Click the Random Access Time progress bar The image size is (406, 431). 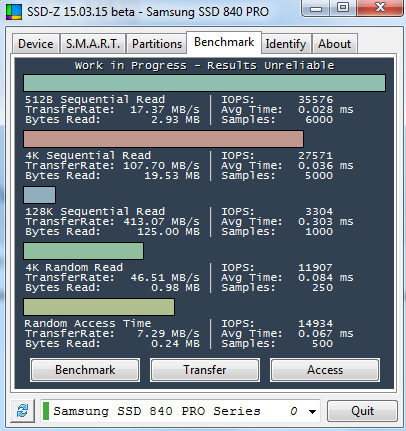pyautogui.click(x=99, y=307)
